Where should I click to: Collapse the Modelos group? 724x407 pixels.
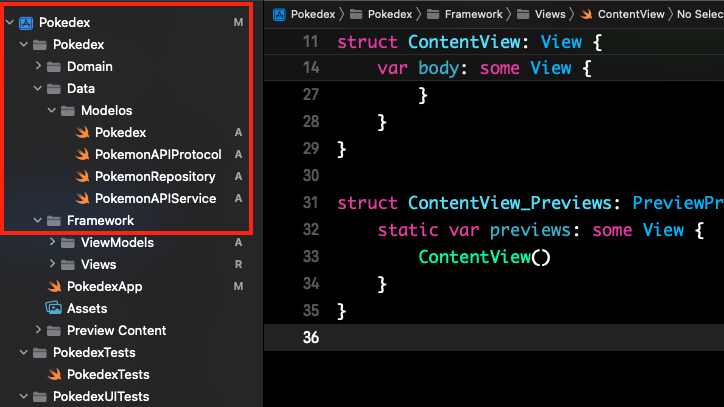53,110
